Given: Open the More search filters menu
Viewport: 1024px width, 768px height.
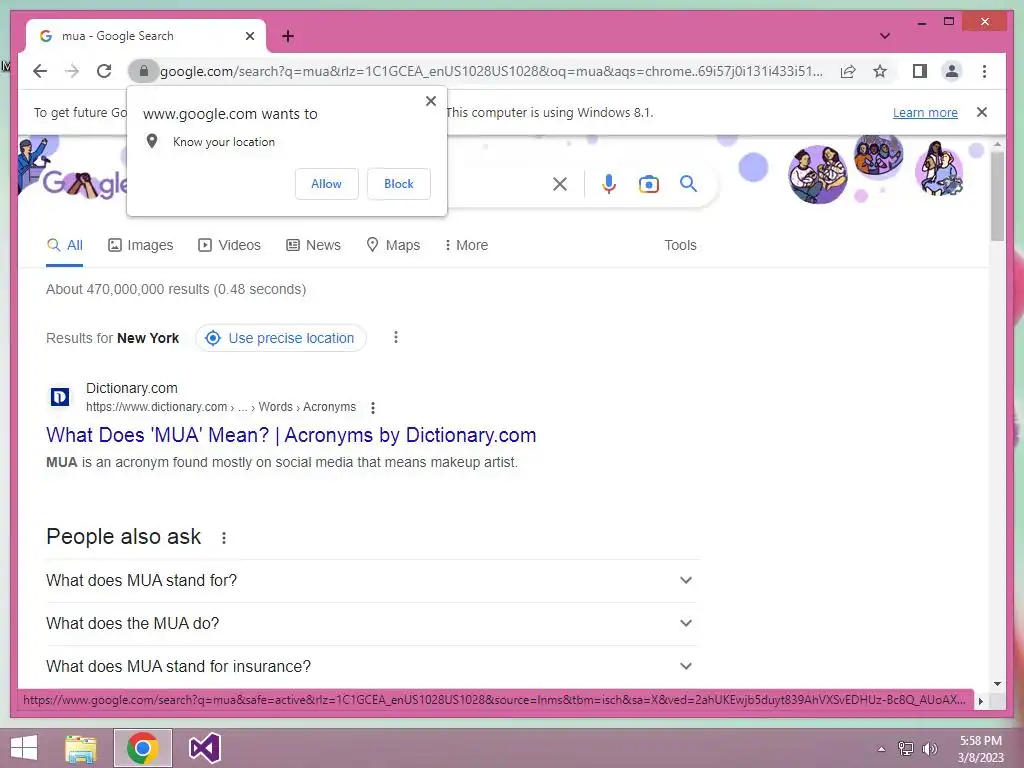Looking at the screenshot, I should pos(466,246).
